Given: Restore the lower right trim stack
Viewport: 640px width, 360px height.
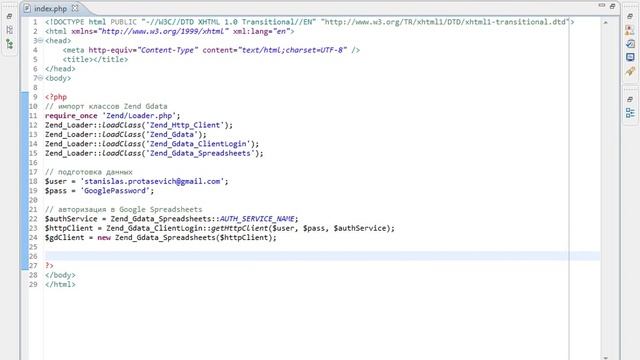Looking at the screenshot, I should (630, 99).
